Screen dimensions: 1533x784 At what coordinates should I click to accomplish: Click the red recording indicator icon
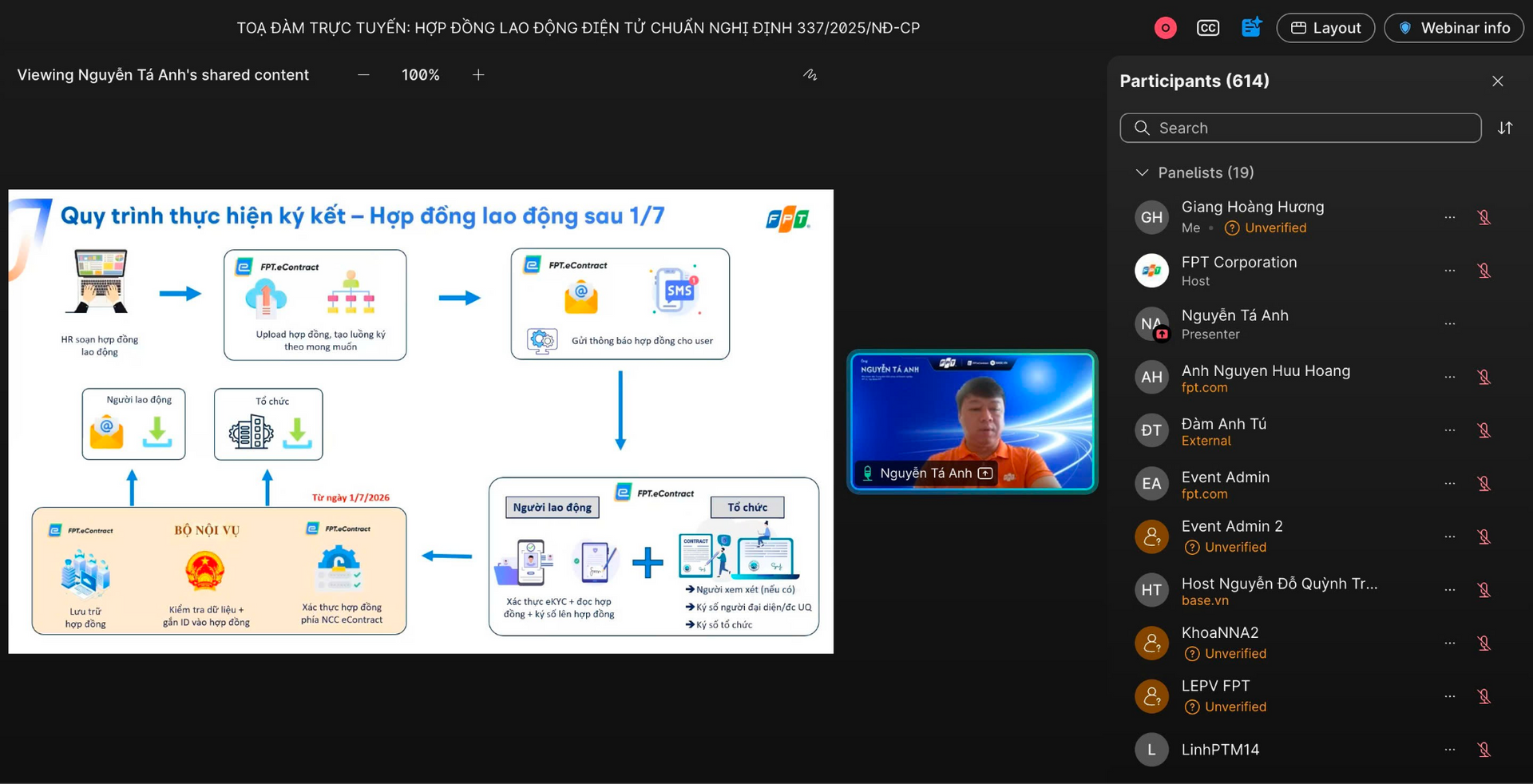tap(1165, 28)
